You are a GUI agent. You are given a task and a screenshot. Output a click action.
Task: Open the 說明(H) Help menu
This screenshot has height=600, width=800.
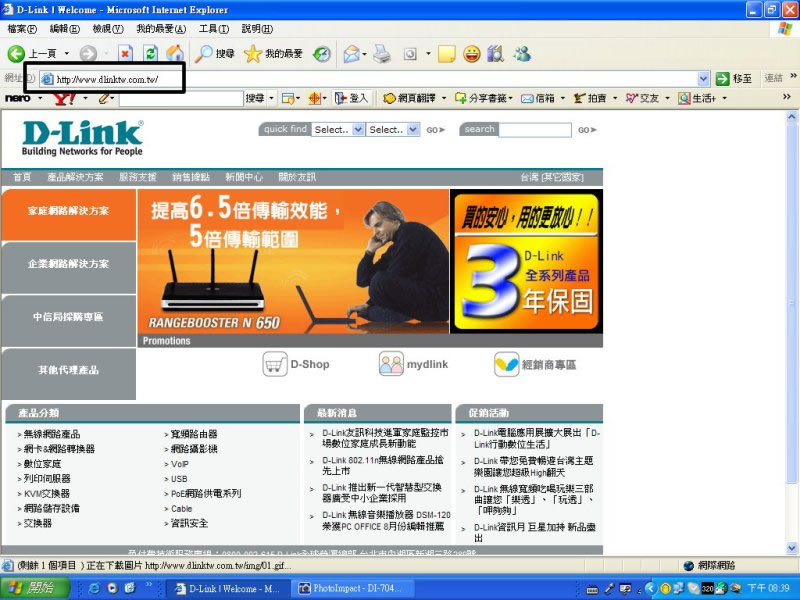point(257,29)
